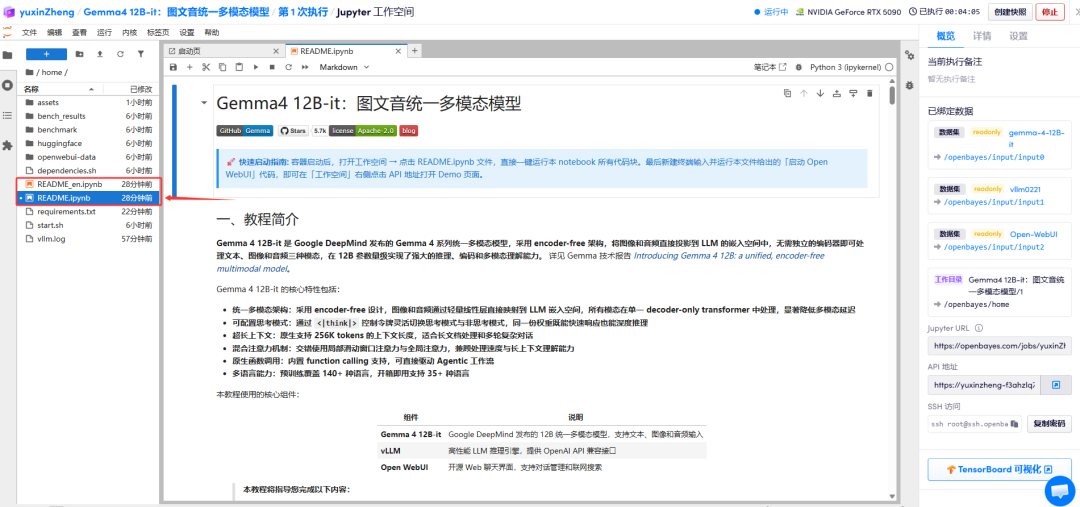
Task: Close the README.ipynb tab
Action: point(397,51)
